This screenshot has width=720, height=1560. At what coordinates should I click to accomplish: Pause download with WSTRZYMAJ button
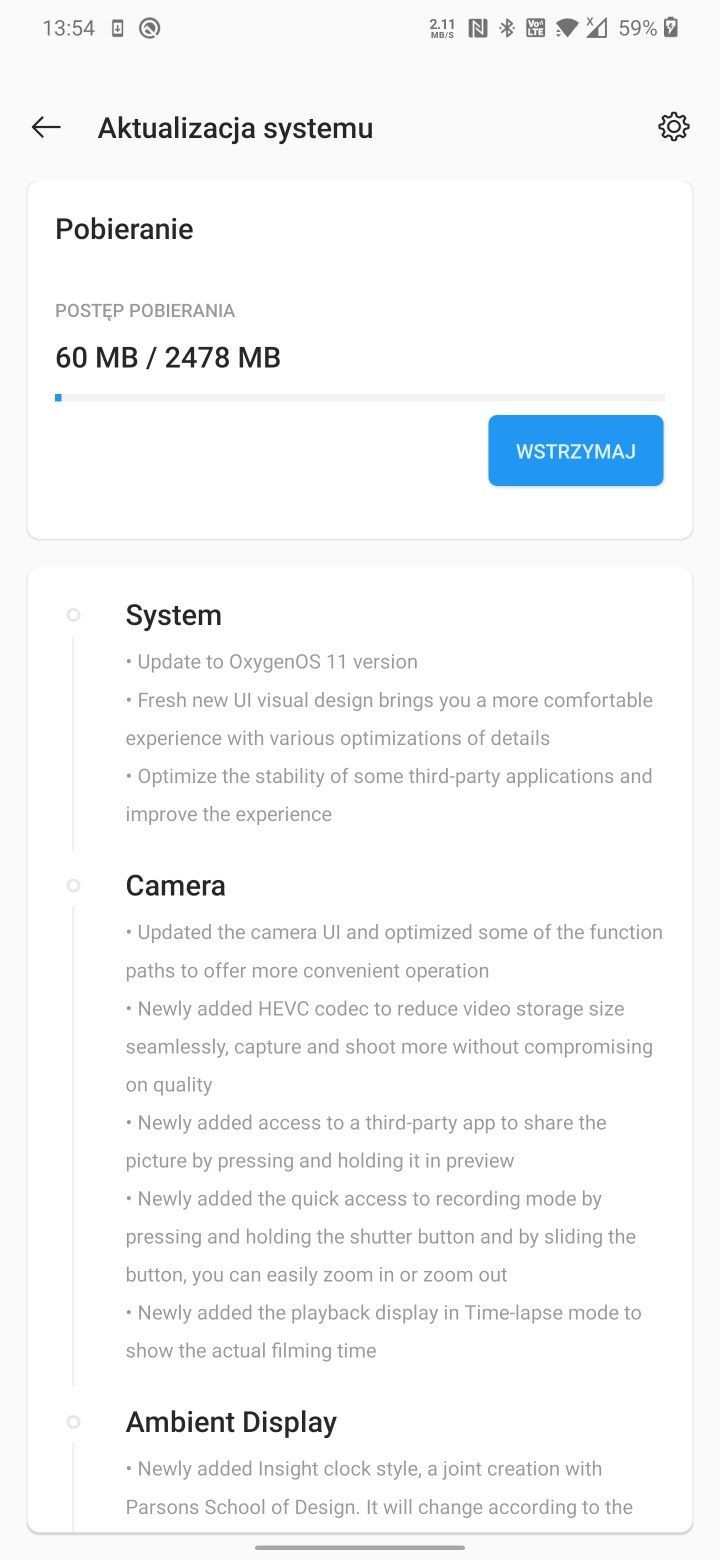point(576,451)
